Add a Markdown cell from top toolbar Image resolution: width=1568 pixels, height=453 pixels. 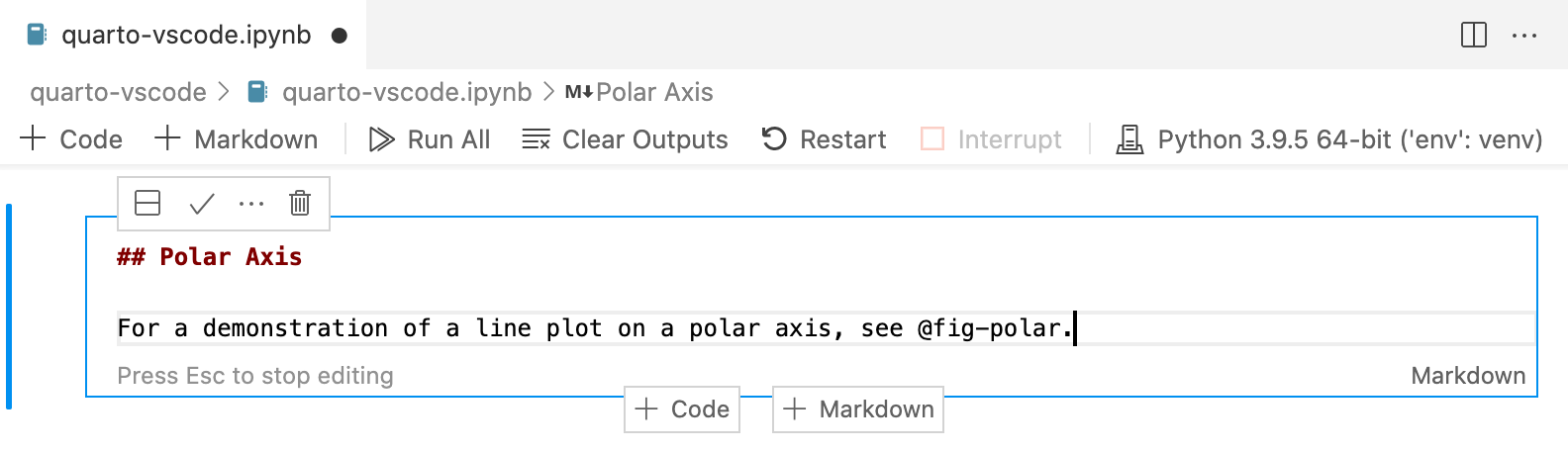(237, 139)
